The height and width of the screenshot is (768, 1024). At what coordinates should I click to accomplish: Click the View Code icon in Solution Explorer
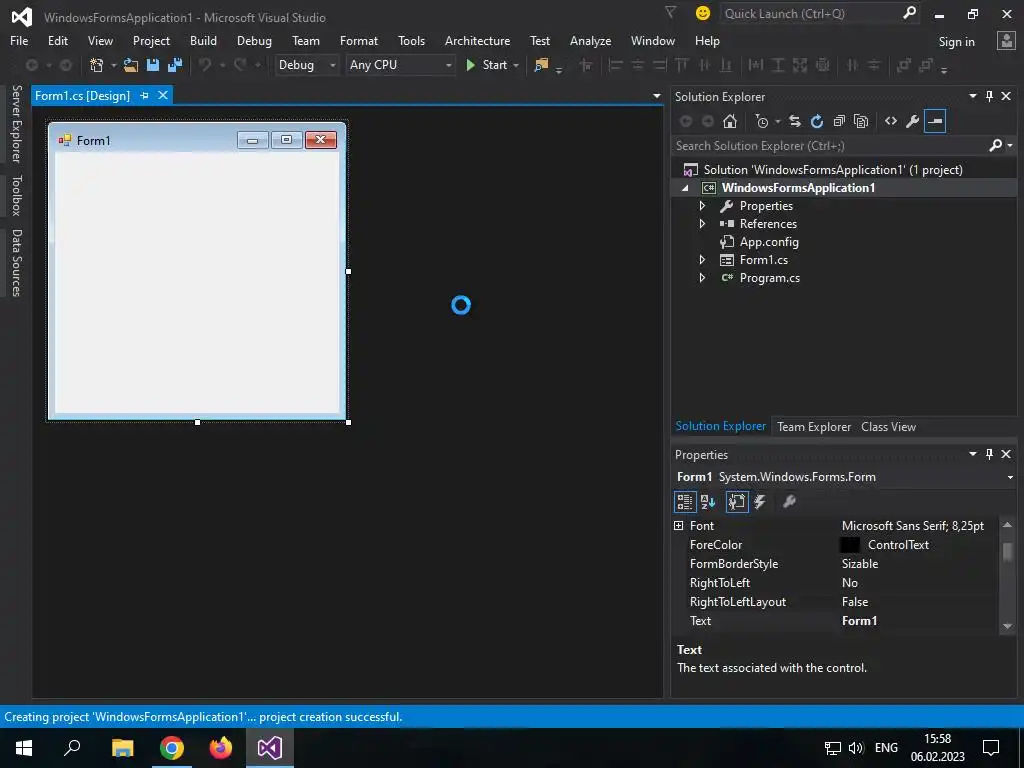pos(891,121)
